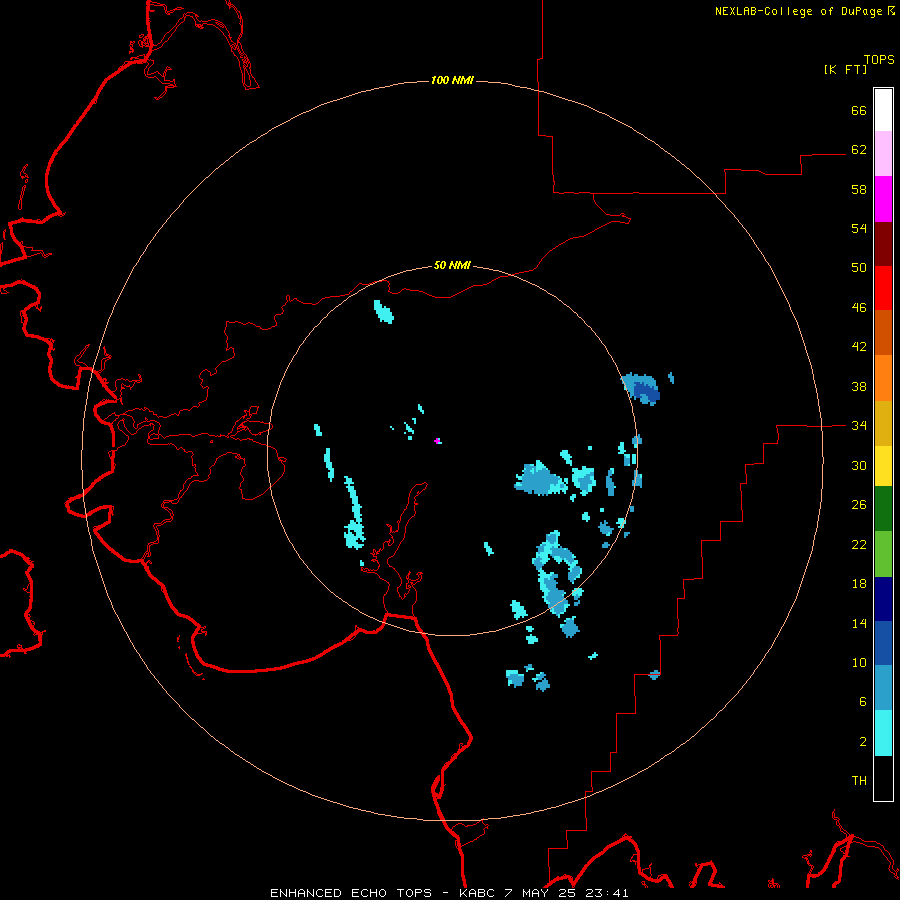Click the 34 legend value
Screen dimensions: 900x900
pos(859,426)
